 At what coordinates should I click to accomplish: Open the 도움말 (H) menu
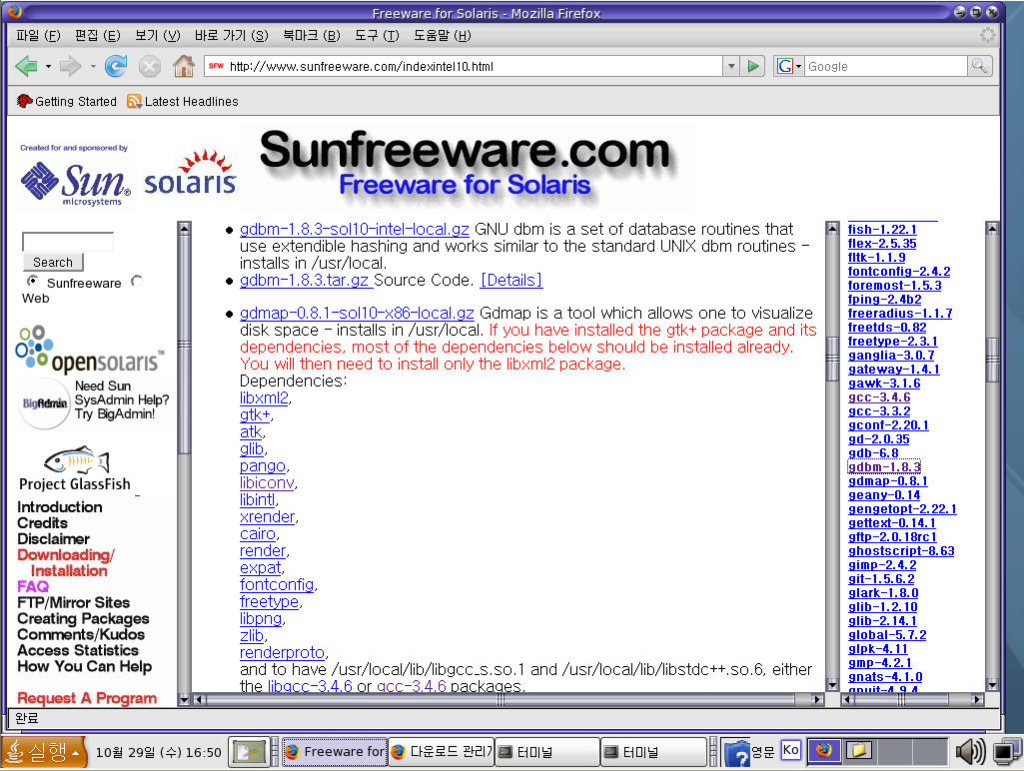pos(442,35)
